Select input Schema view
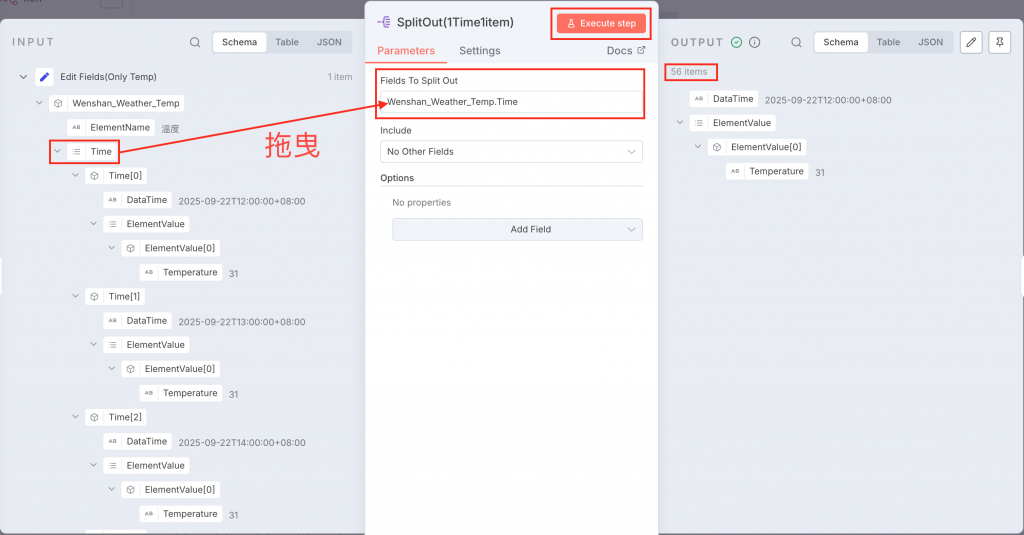The width and height of the screenshot is (1024, 535). 240,42
